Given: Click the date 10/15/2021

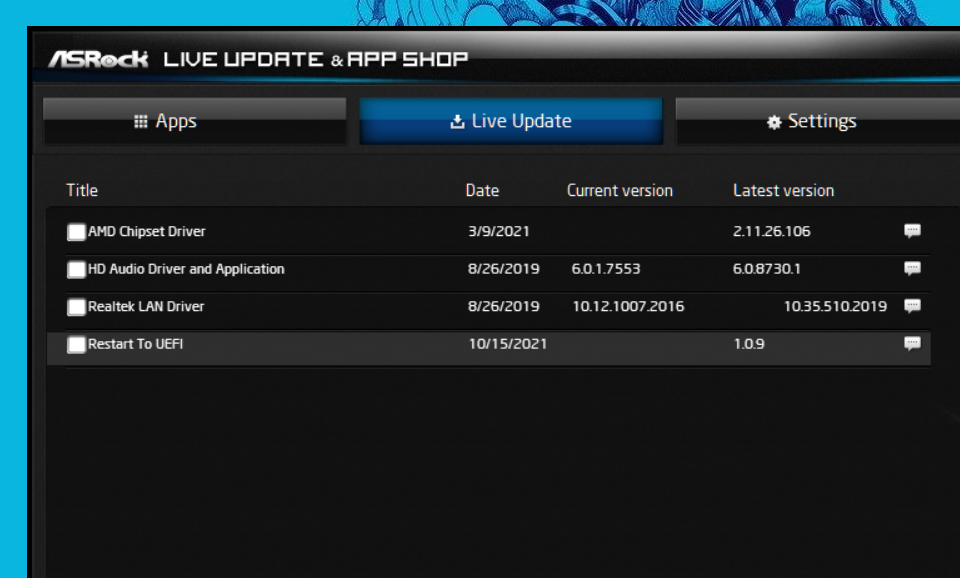Looking at the screenshot, I should click(x=508, y=343).
